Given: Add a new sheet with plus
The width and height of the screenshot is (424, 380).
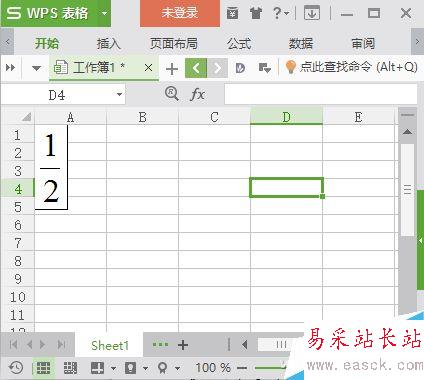Looking at the screenshot, I should click(183, 345).
